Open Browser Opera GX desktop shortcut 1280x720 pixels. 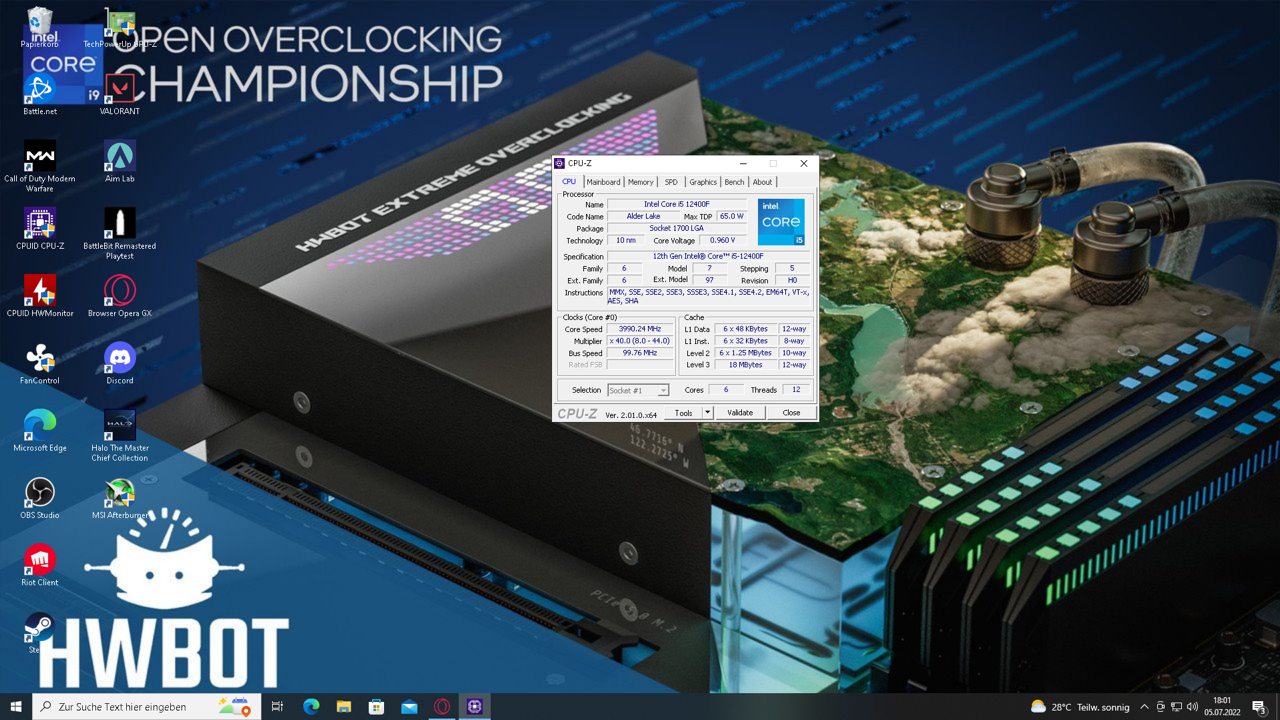coord(120,296)
